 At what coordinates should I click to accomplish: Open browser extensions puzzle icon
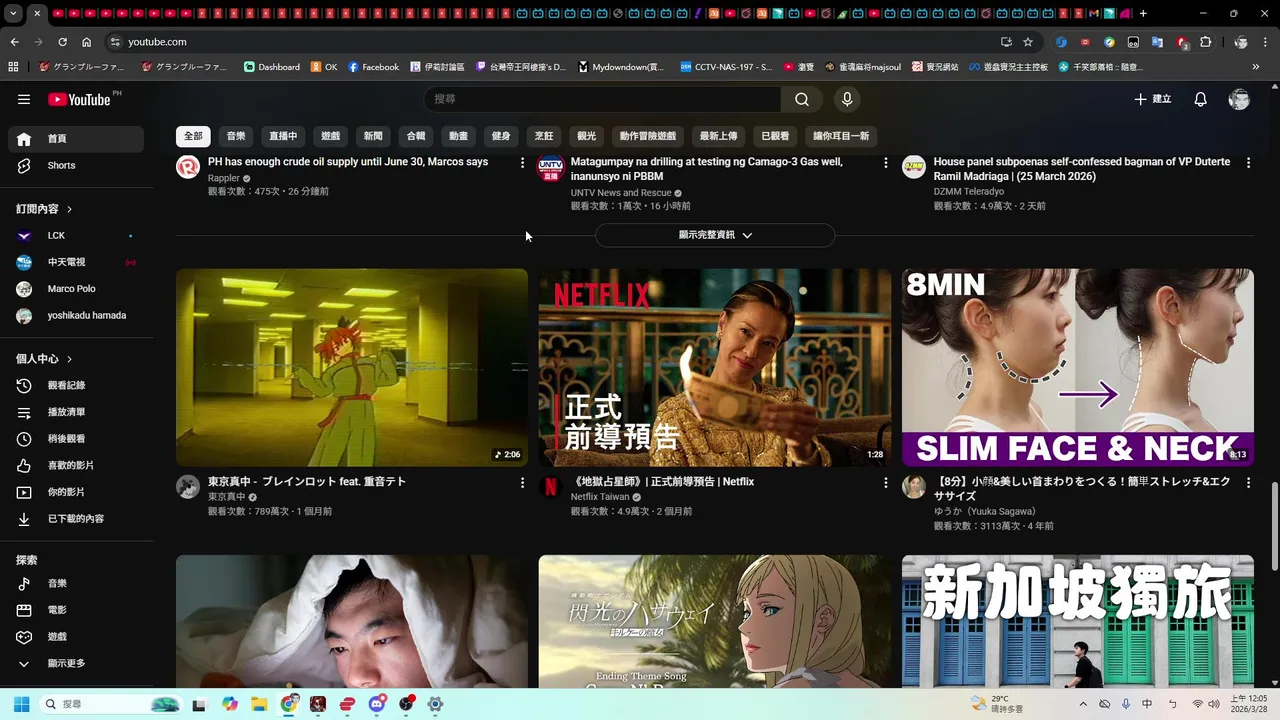[x=1205, y=42]
